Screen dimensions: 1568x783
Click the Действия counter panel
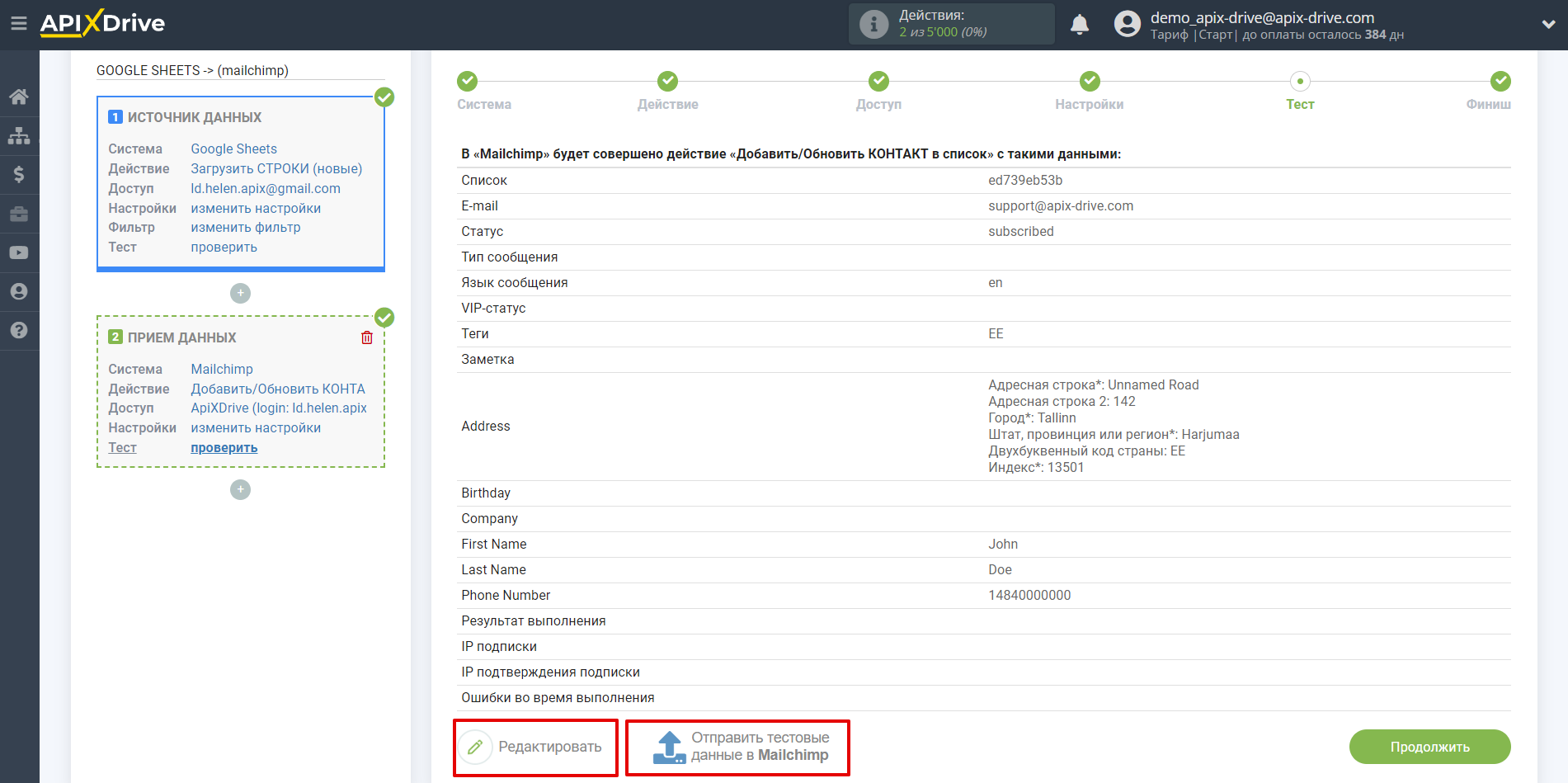coord(952,24)
